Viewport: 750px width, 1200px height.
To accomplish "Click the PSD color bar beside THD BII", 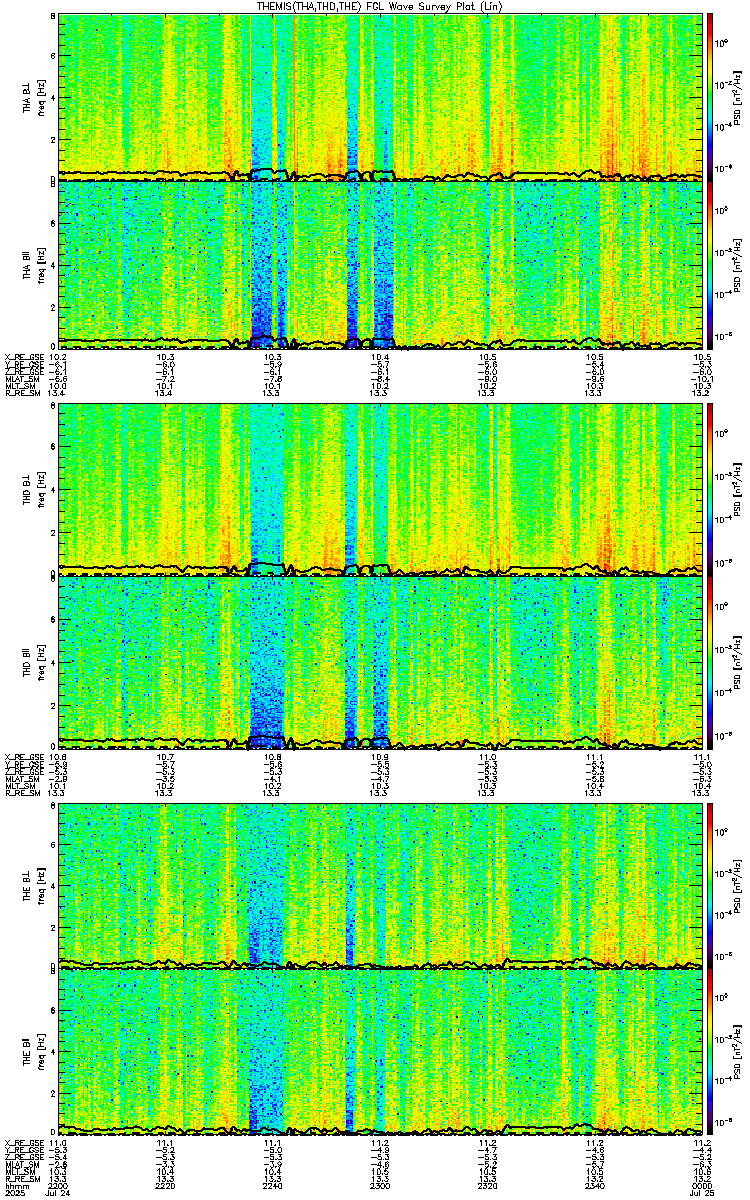I will coord(710,661).
